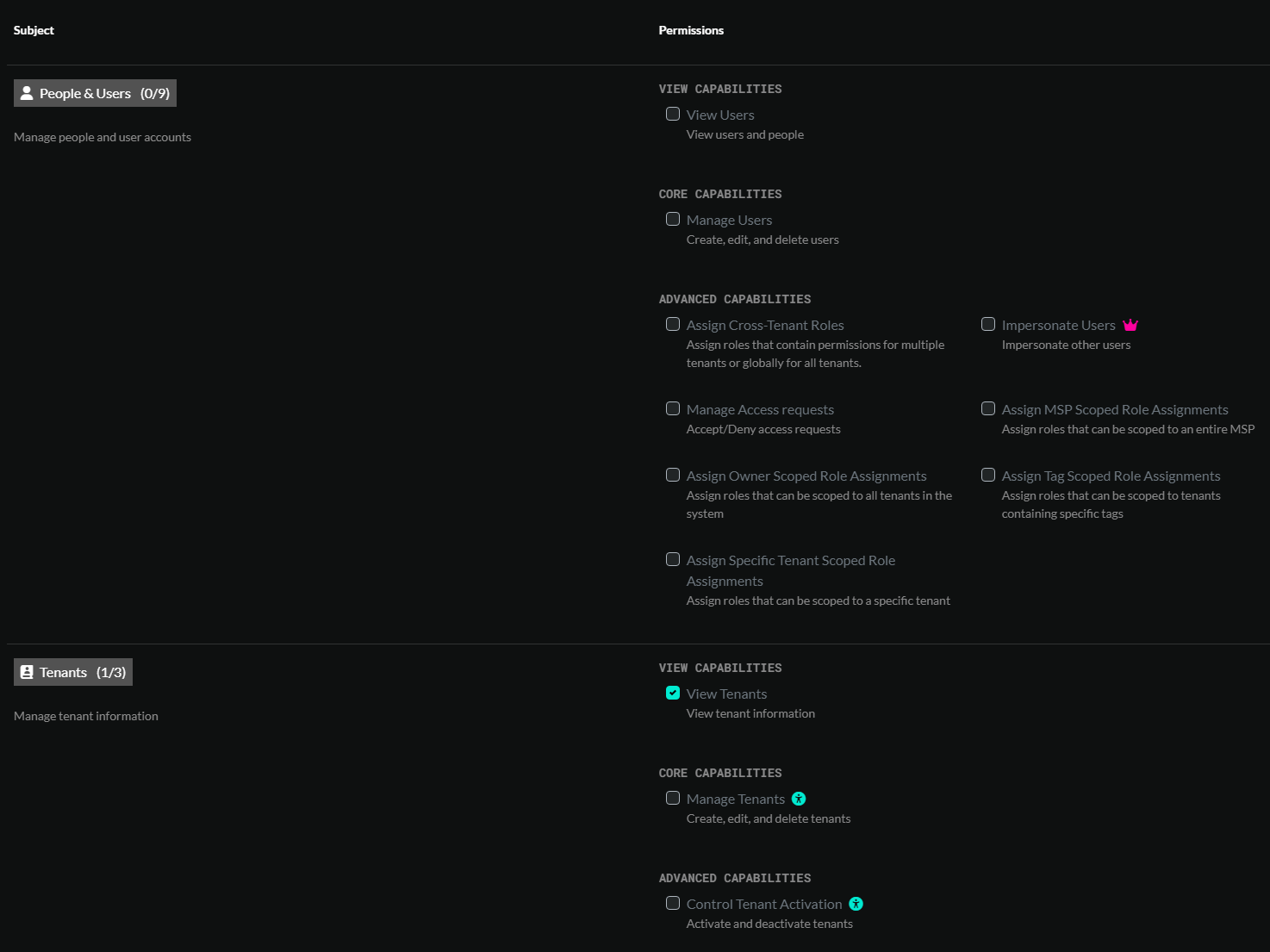
Task: Click the teal icon next to Manage Tenants
Action: pos(799,799)
